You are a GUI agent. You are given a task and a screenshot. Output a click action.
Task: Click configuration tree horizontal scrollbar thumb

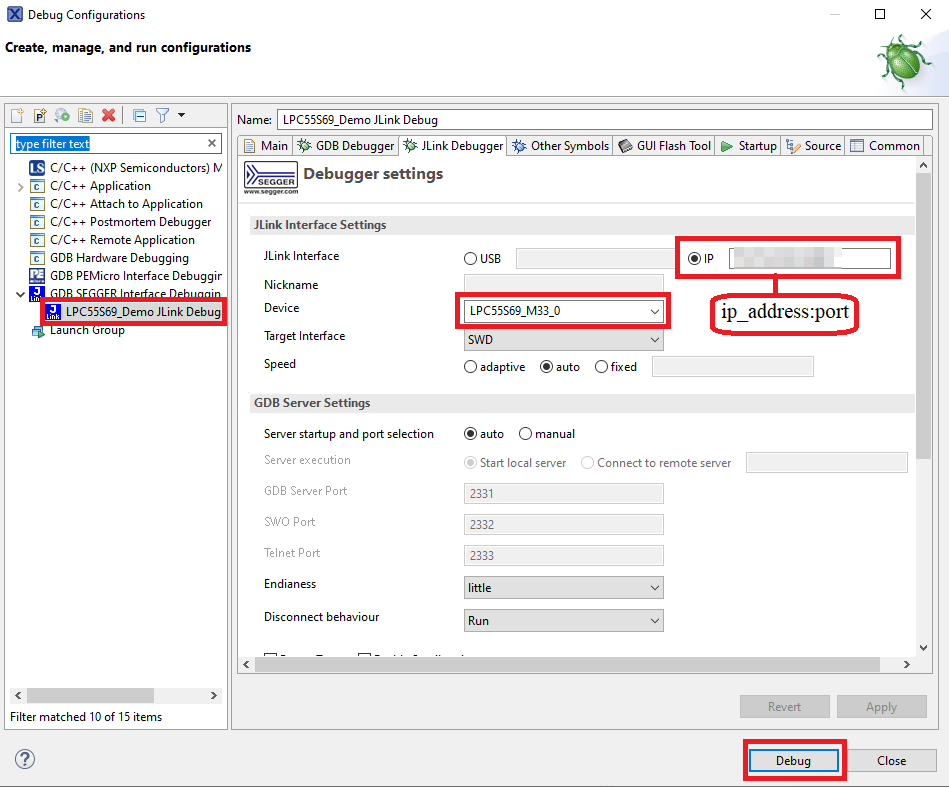tap(90, 695)
